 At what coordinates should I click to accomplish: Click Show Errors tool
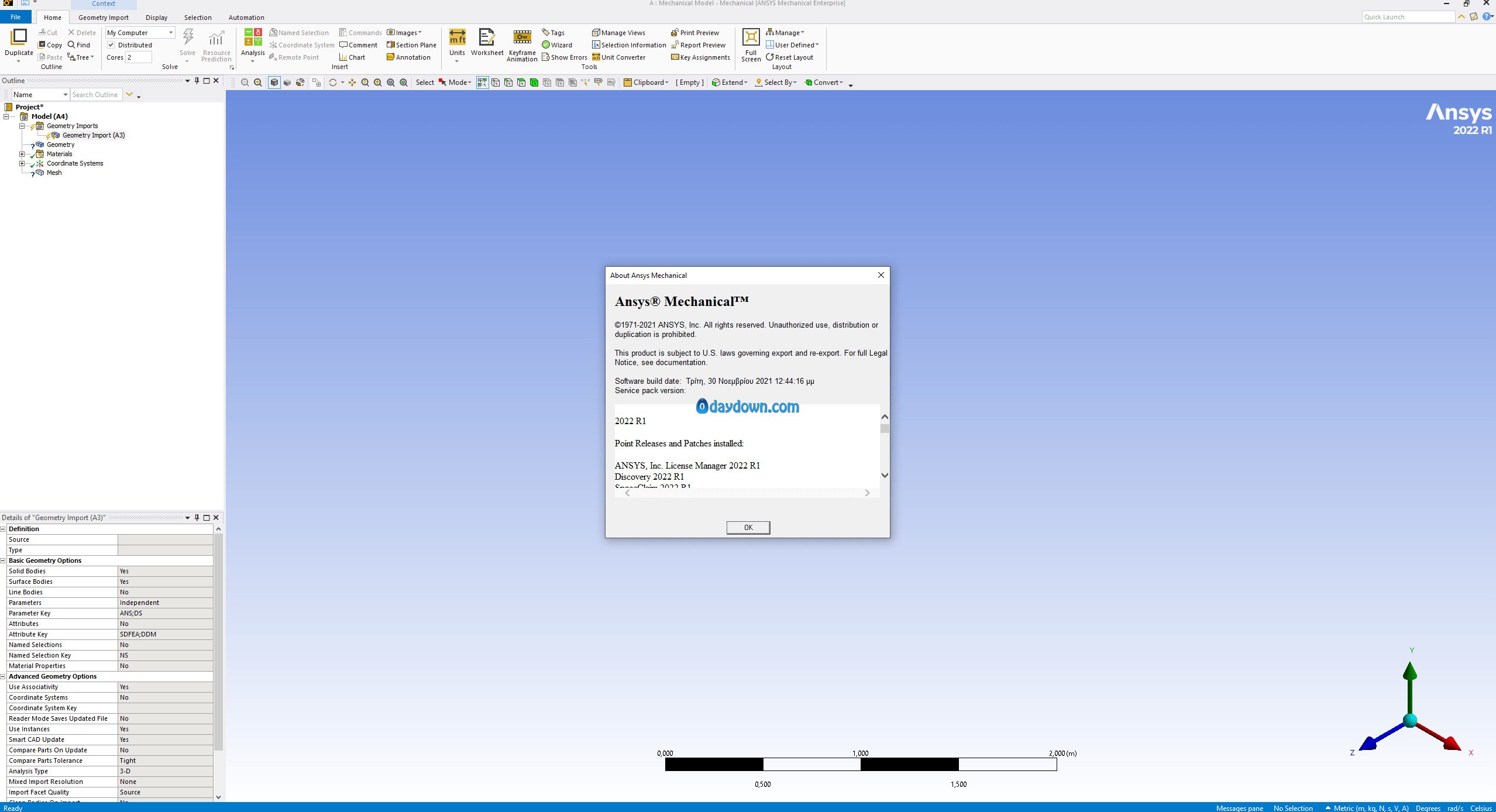(564, 57)
